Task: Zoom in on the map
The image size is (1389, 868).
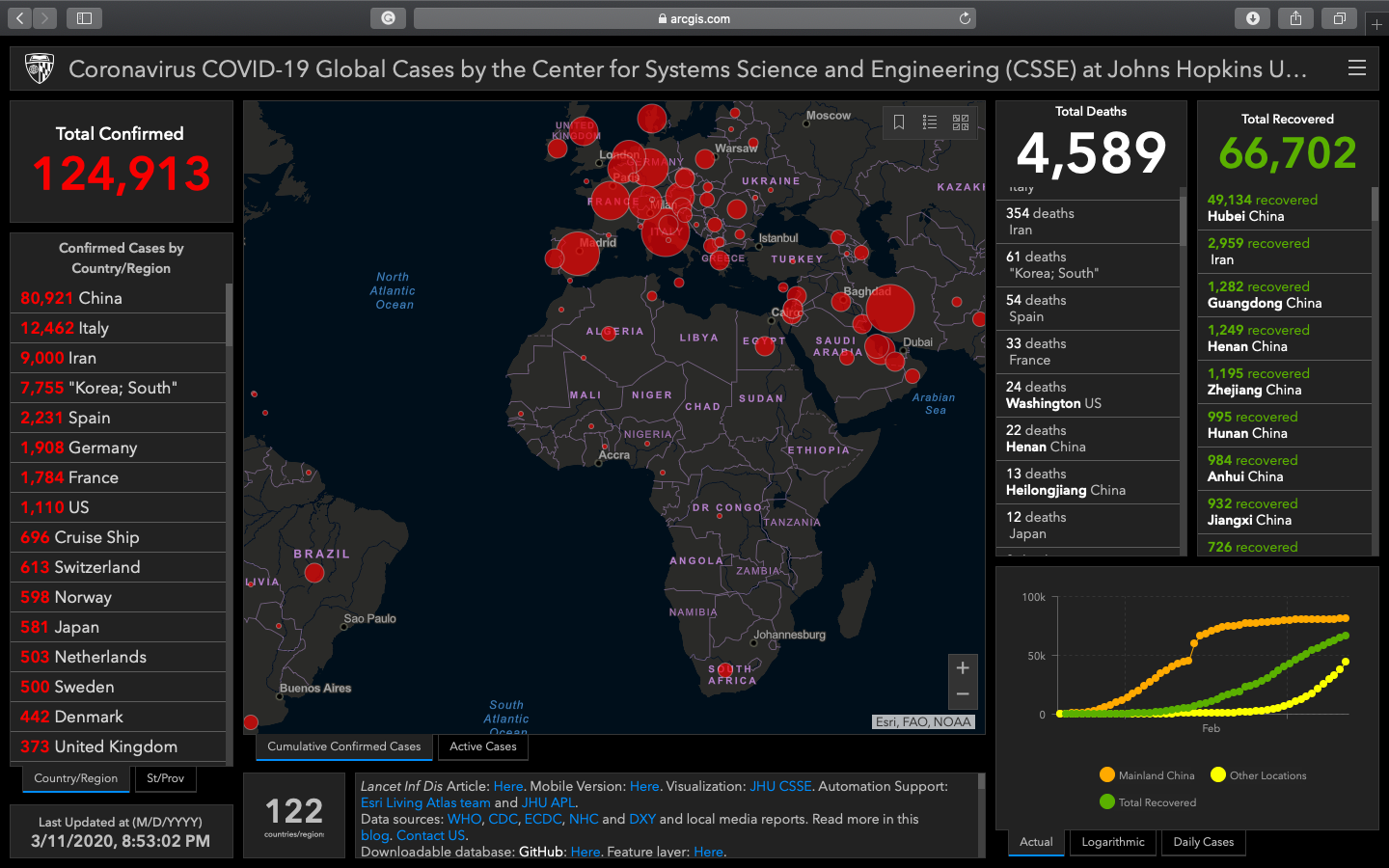Action: click(963, 667)
